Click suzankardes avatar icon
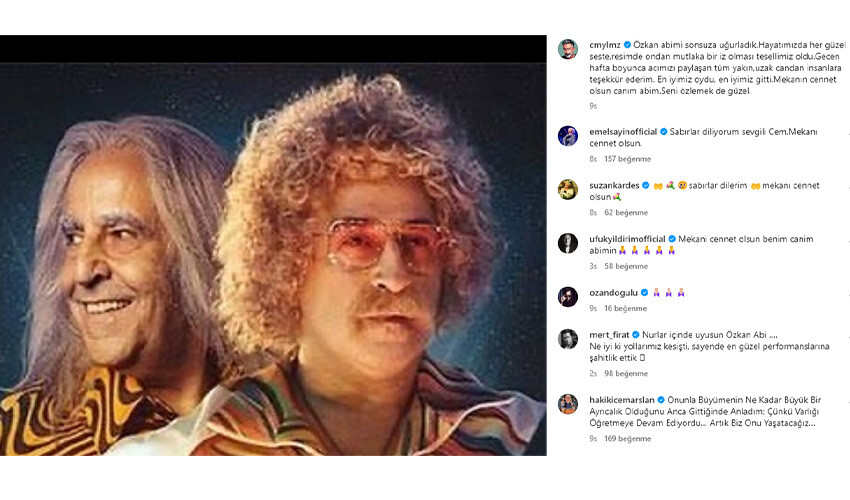The width and height of the screenshot is (850, 500). pos(568,189)
